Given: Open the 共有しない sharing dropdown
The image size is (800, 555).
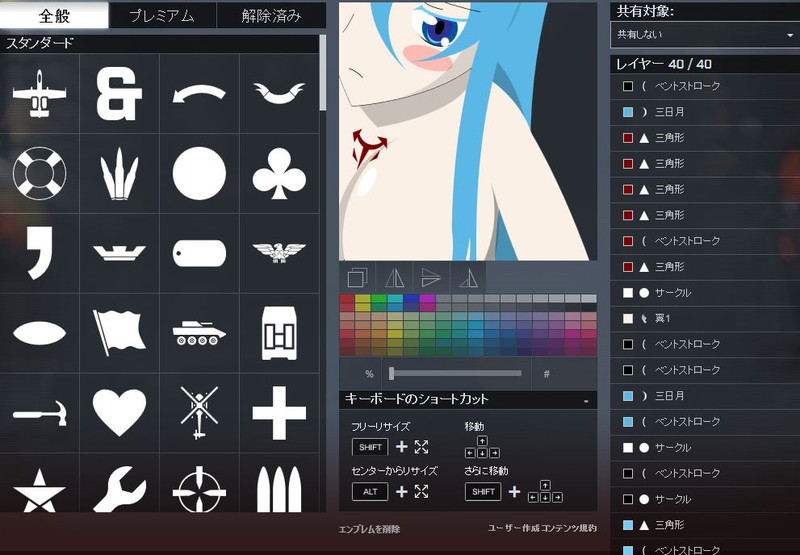Looking at the screenshot, I should (705, 35).
